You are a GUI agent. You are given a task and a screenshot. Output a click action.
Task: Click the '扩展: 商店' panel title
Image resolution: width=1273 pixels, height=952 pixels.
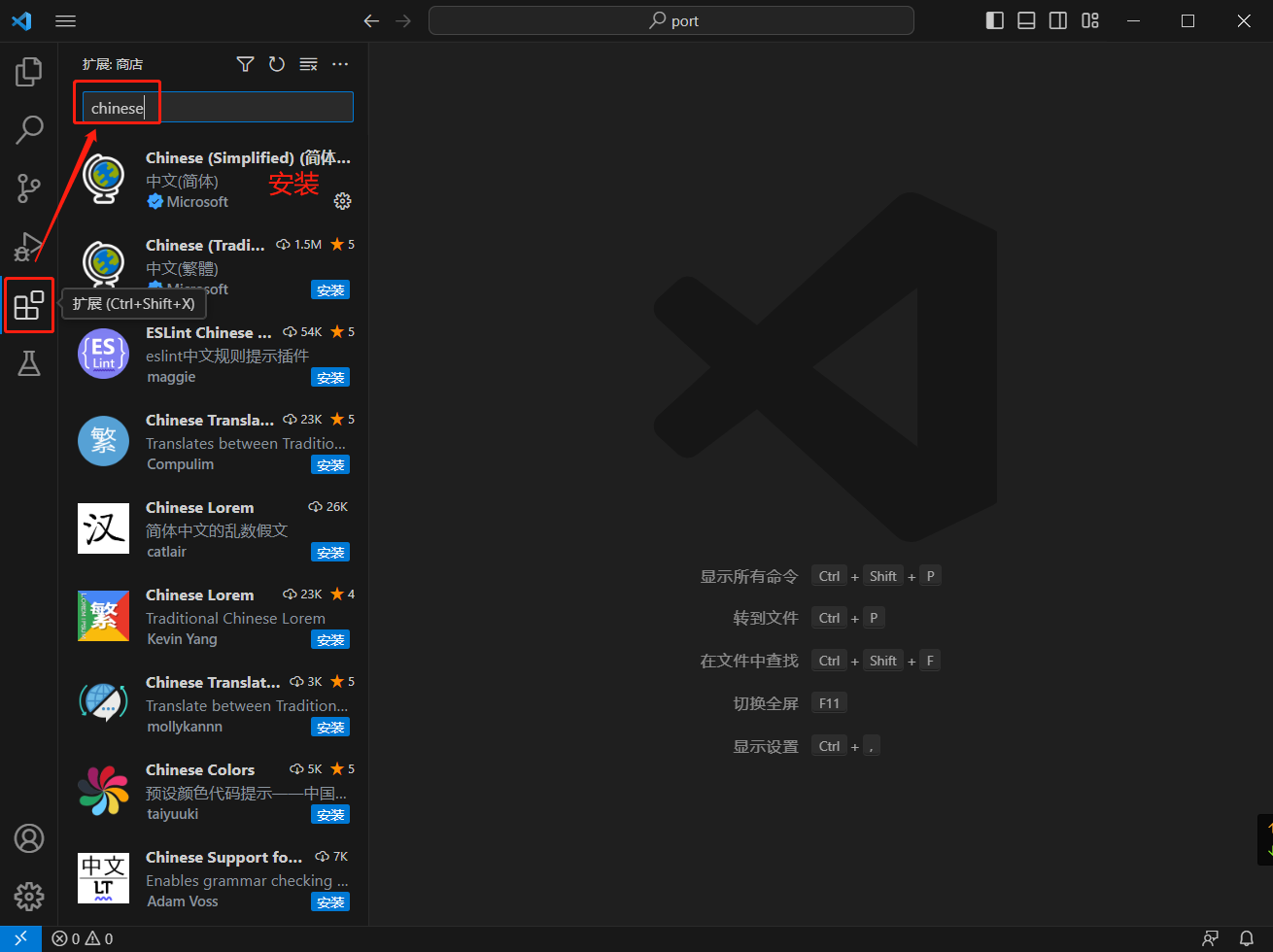click(113, 64)
